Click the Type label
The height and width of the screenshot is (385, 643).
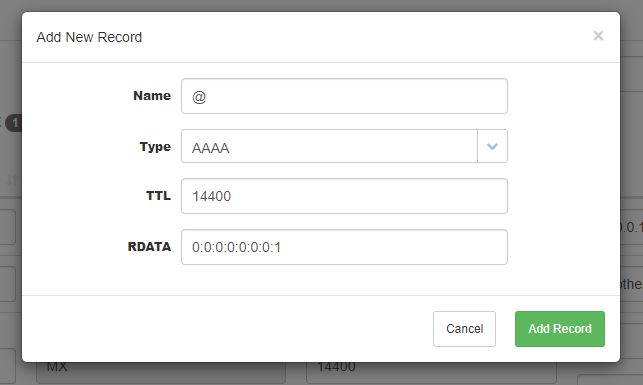pyautogui.click(x=155, y=147)
